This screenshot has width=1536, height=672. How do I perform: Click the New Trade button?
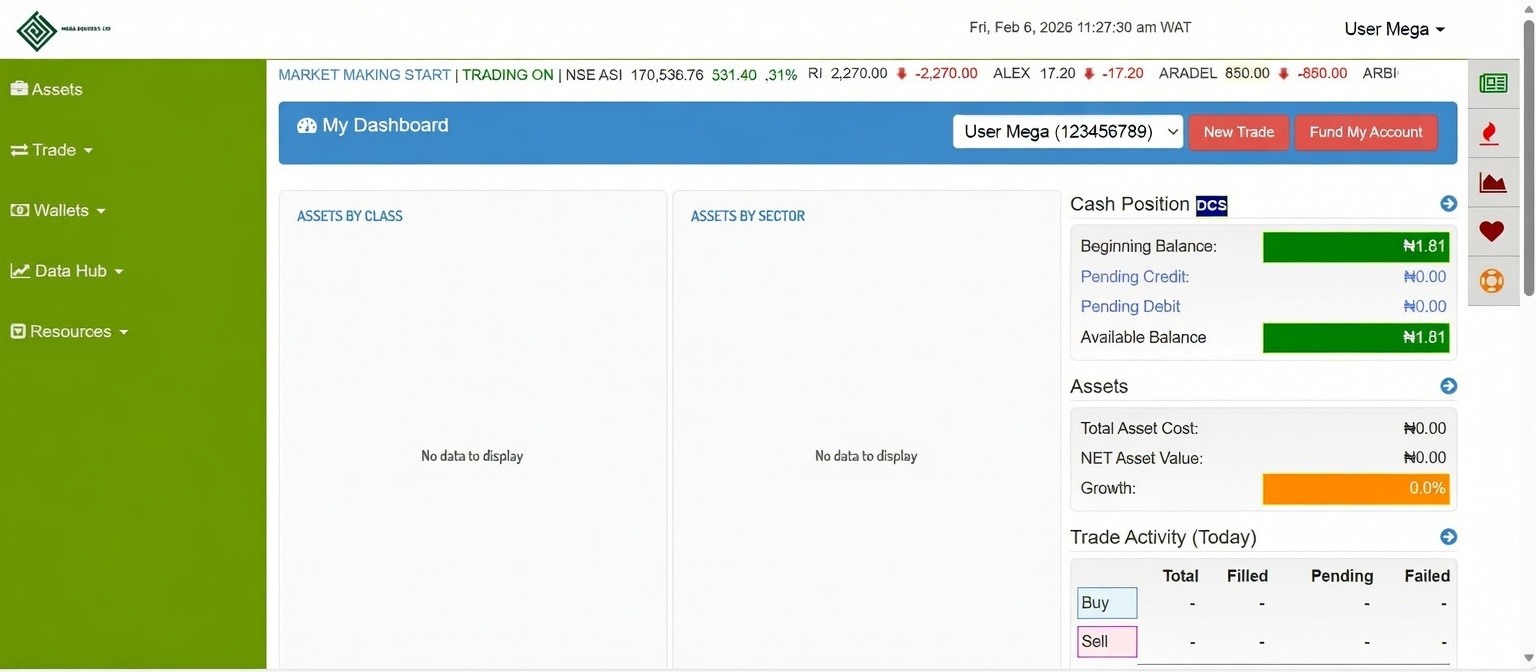click(x=1238, y=132)
